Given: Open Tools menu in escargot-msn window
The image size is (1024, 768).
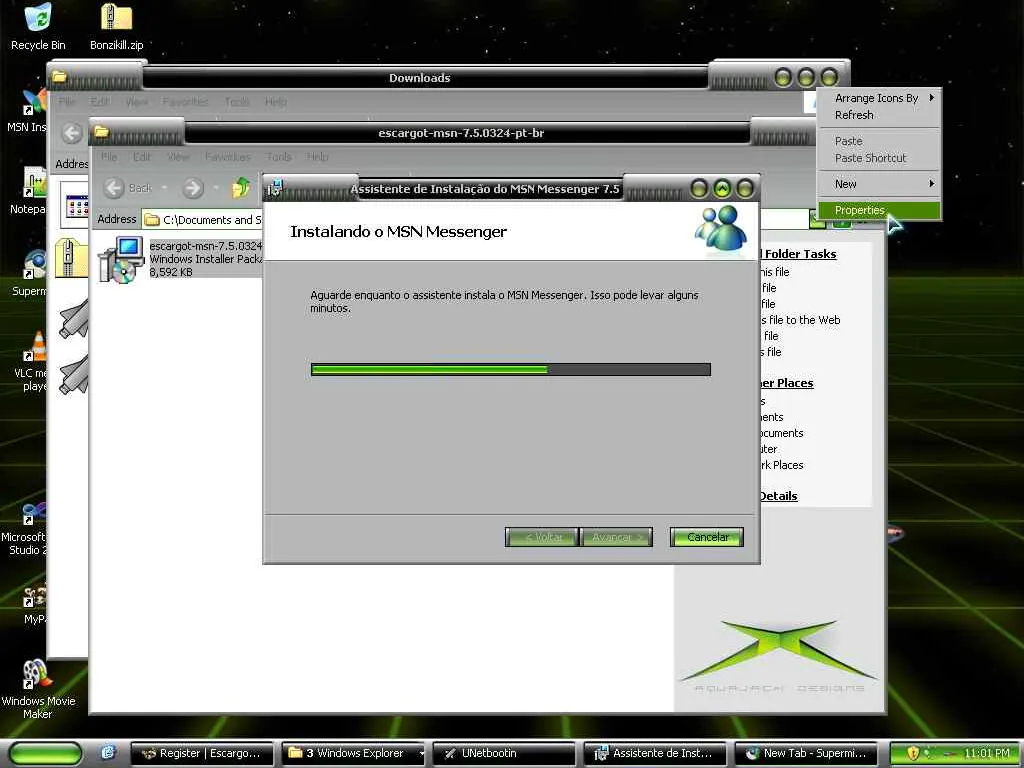Looking at the screenshot, I should pos(278,157).
